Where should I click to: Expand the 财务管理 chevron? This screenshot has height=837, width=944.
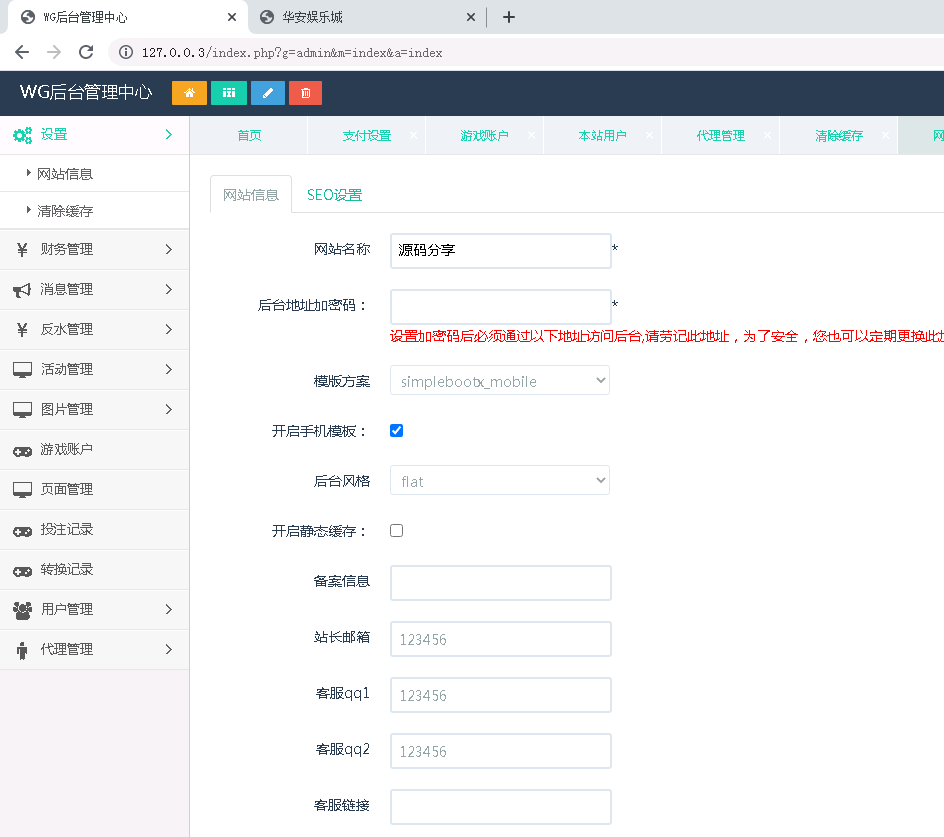tap(169, 249)
